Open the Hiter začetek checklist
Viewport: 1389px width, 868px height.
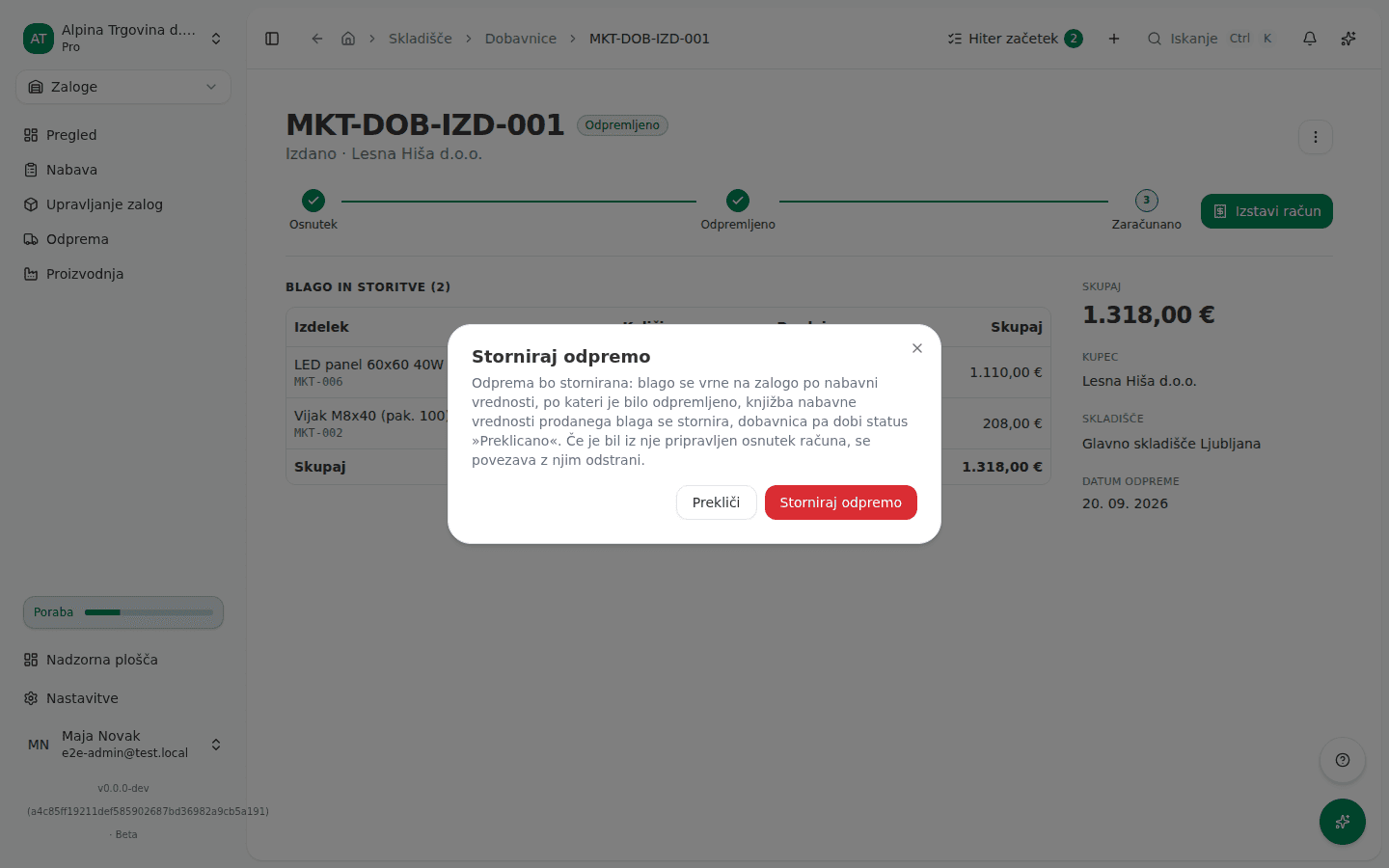(1015, 39)
